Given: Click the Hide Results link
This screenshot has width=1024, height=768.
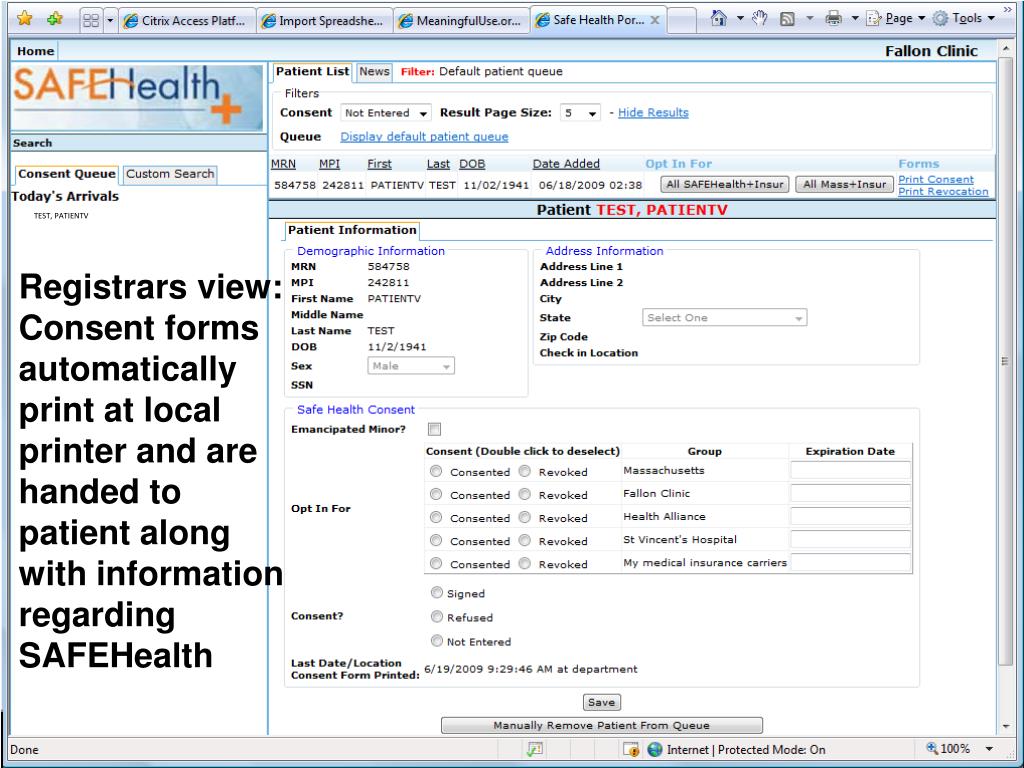Looking at the screenshot, I should coord(653,112).
